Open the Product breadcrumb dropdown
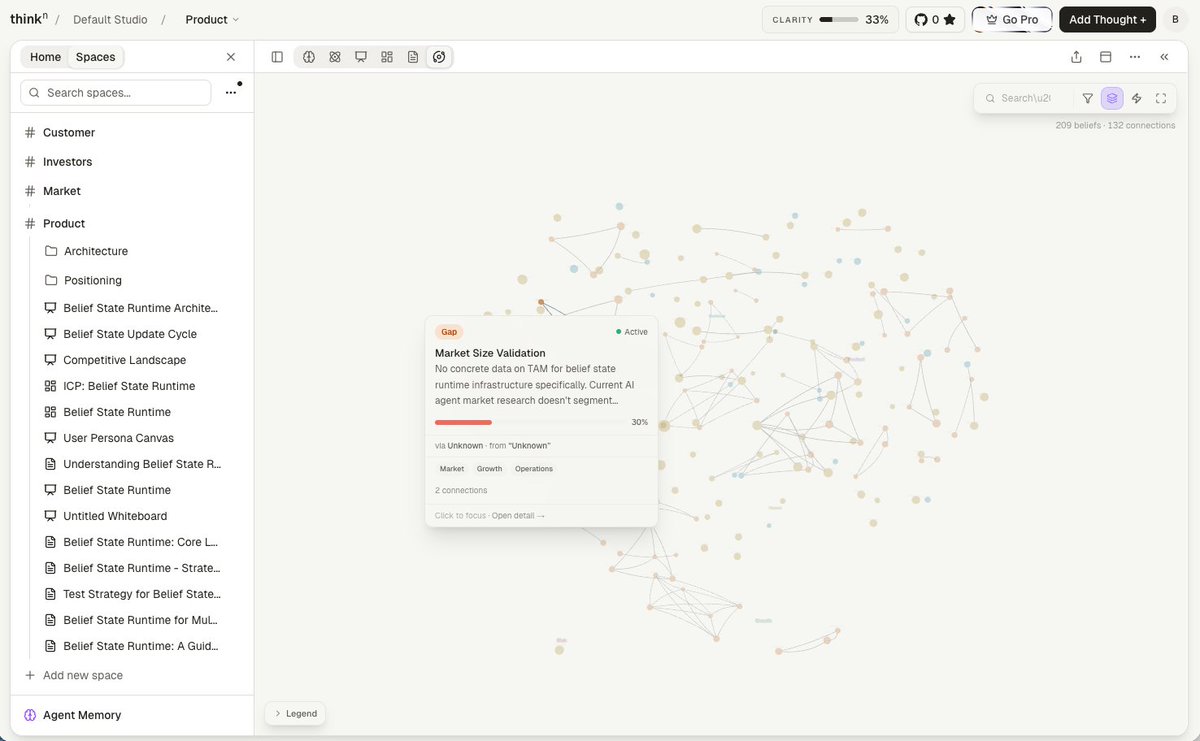Image resolution: width=1200 pixels, height=741 pixels. [x=212, y=19]
